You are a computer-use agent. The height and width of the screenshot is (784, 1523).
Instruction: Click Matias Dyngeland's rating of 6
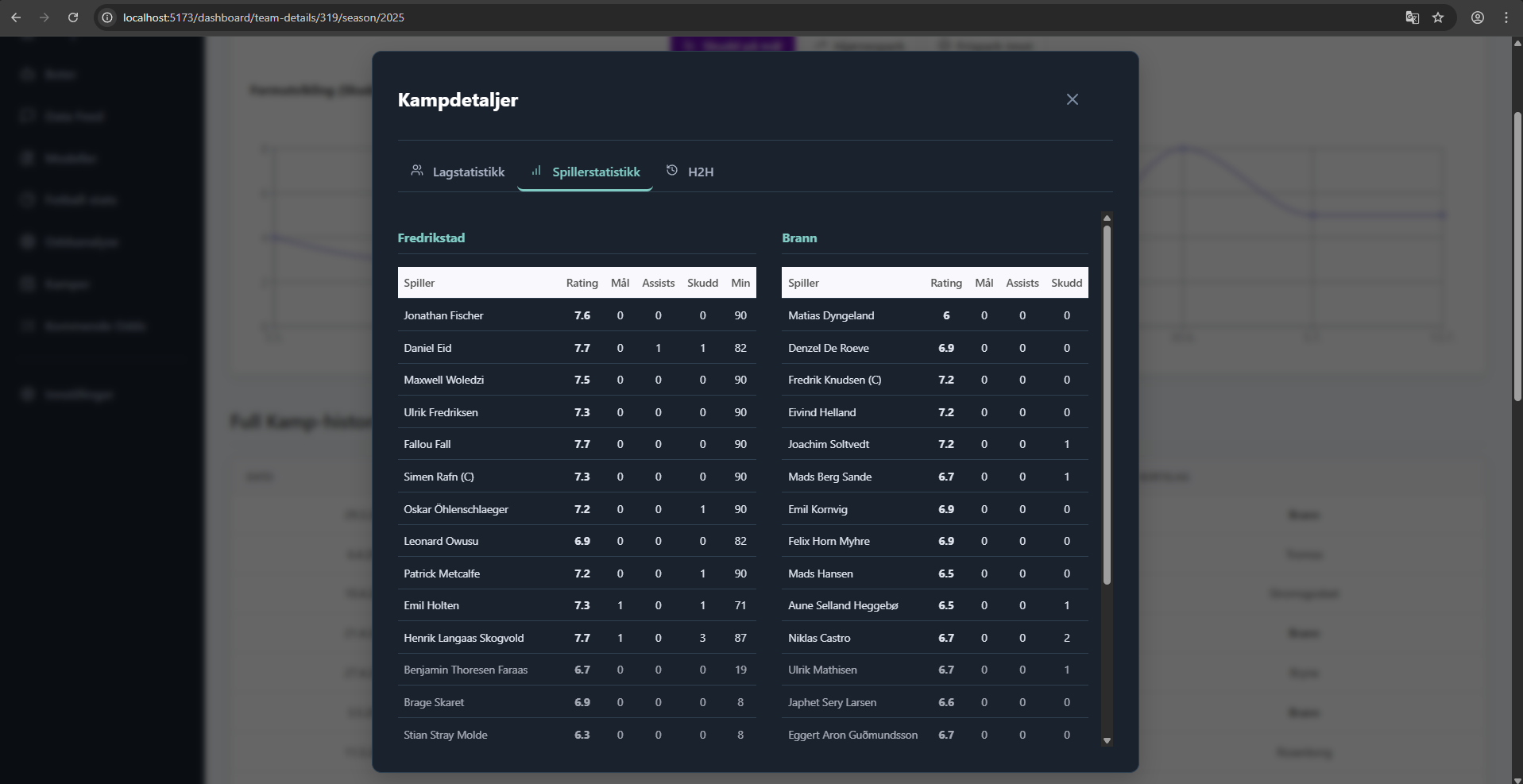[x=946, y=315]
